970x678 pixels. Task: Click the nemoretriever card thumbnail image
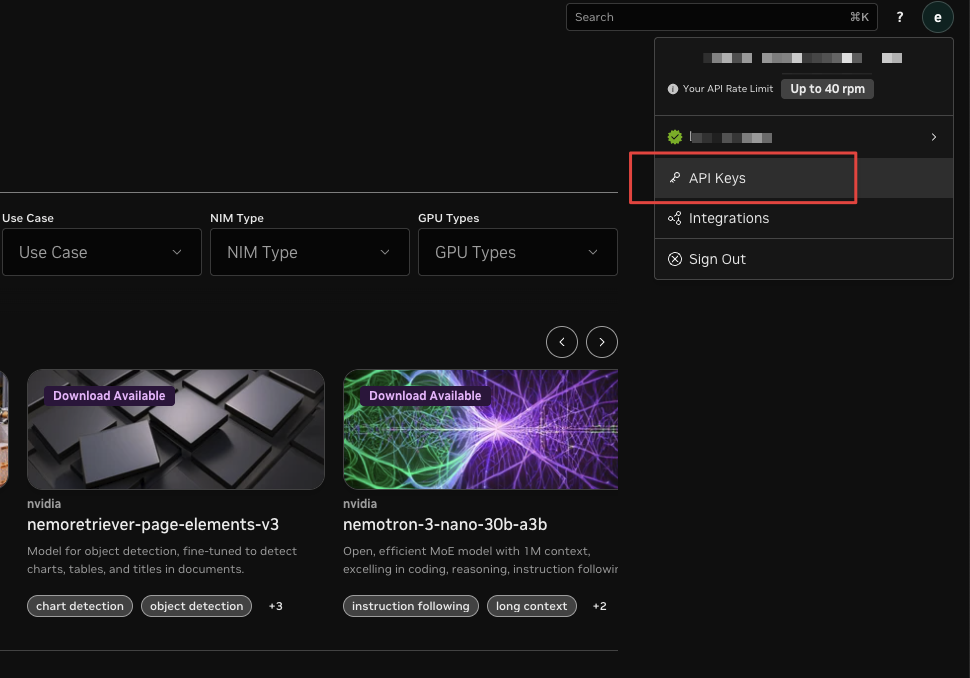click(176, 429)
